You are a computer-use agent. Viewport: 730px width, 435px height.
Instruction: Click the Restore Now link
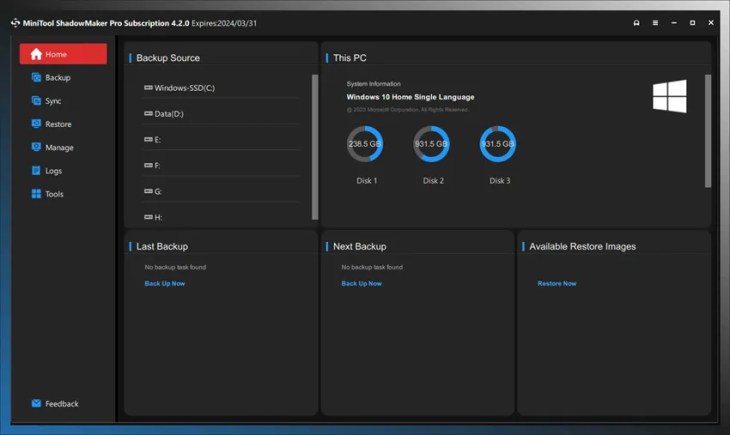(x=557, y=283)
